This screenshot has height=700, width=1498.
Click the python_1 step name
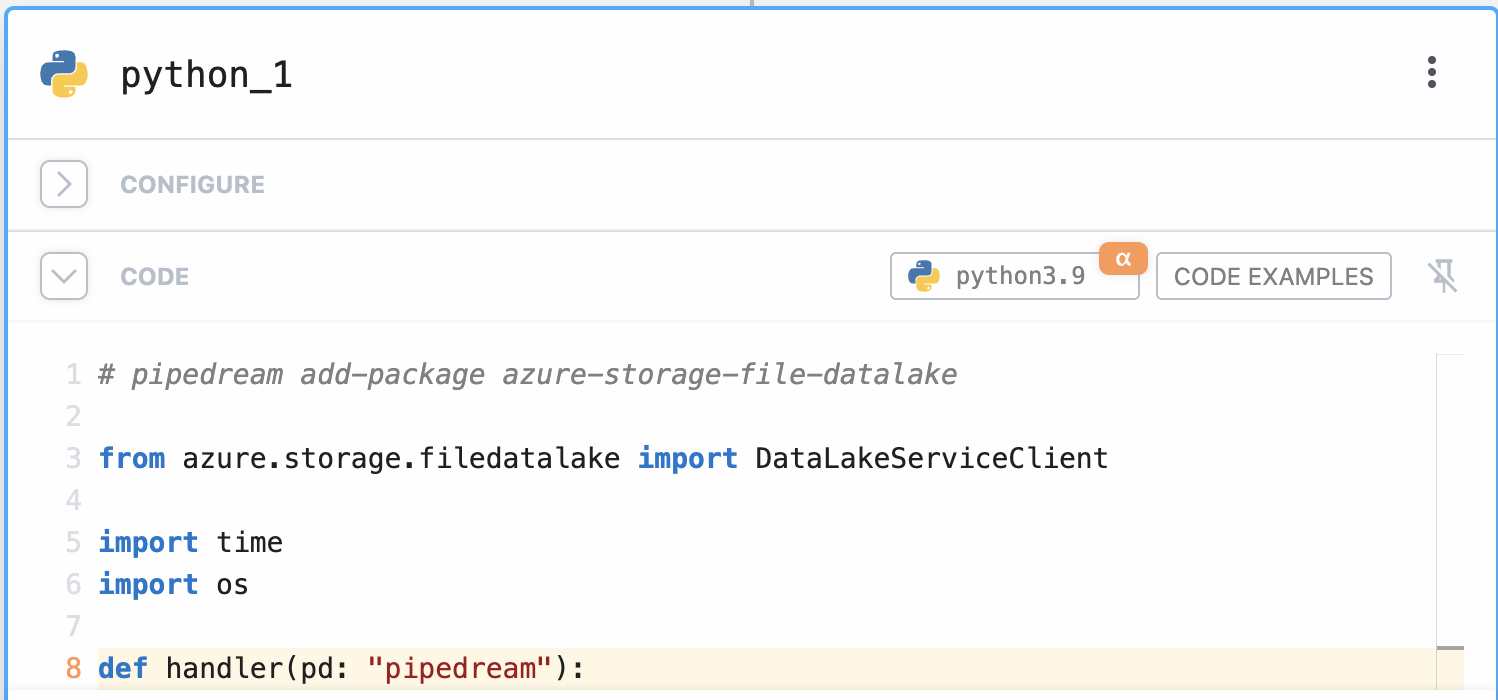pyautogui.click(x=207, y=75)
